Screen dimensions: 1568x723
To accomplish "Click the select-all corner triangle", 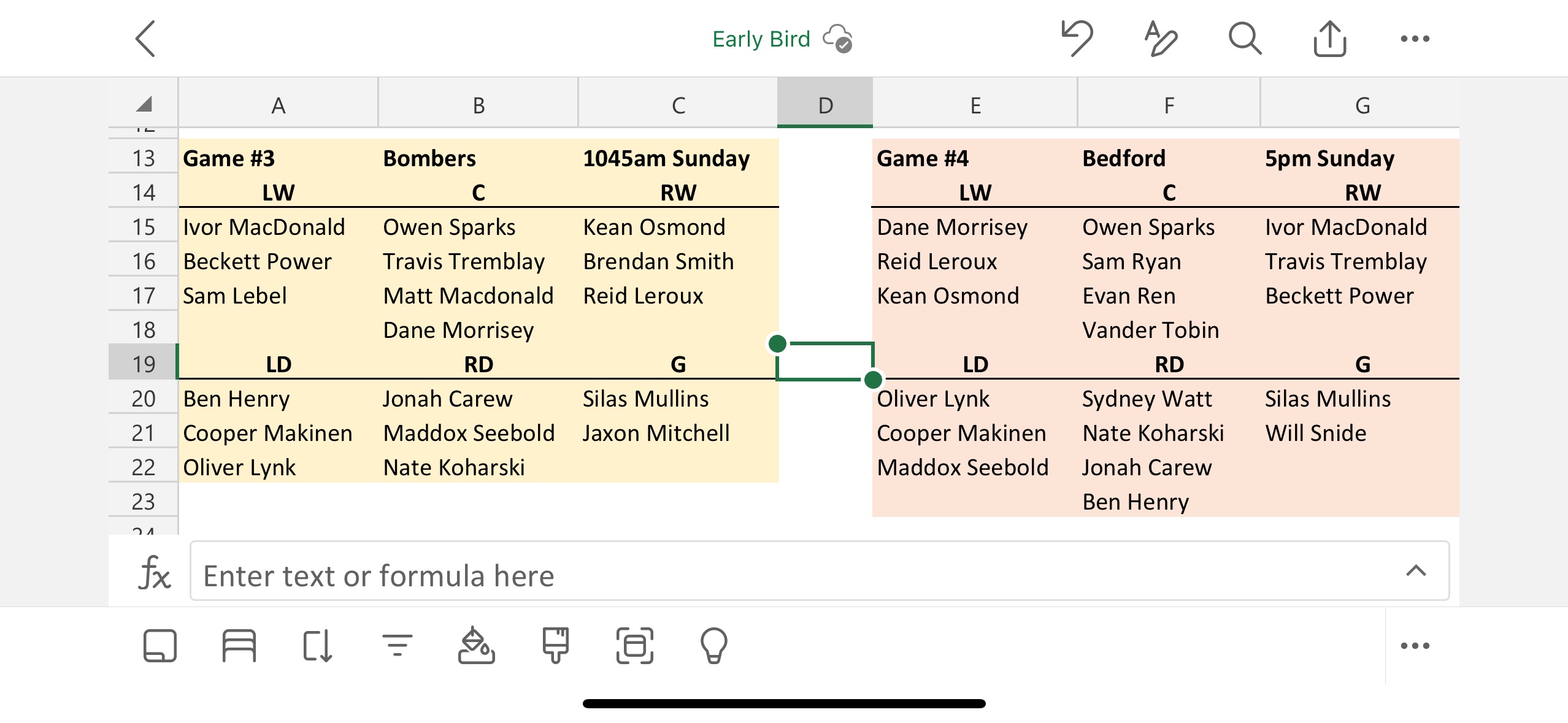I will pos(144,104).
